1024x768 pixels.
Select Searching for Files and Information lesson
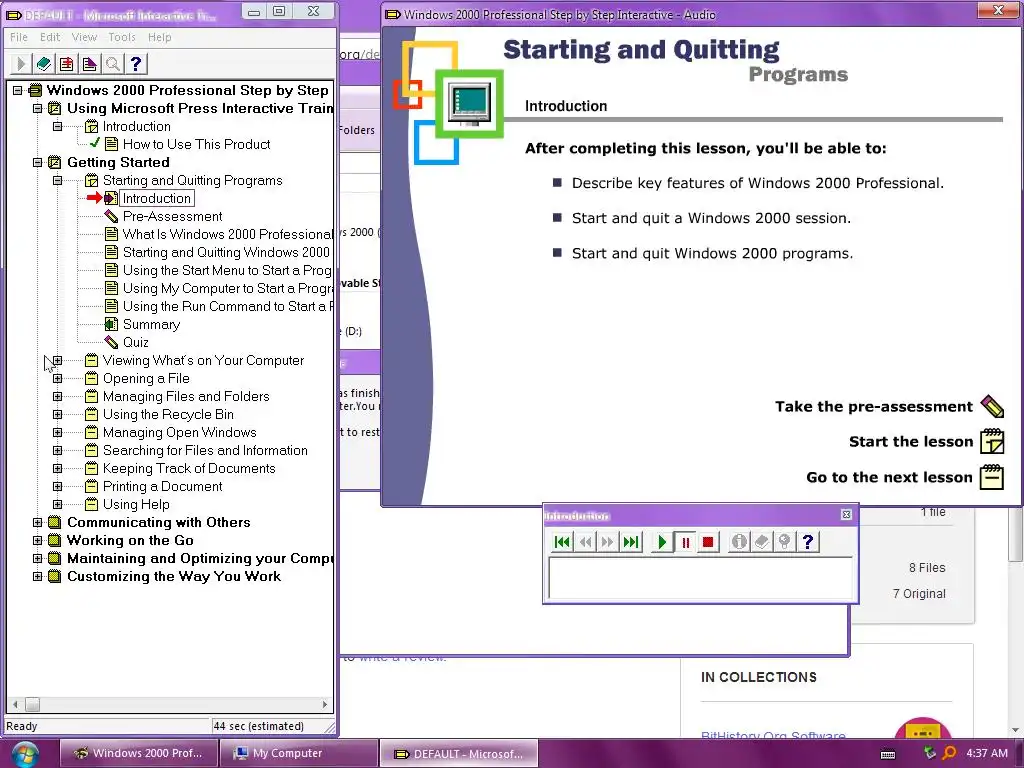pyautogui.click(x=205, y=451)
